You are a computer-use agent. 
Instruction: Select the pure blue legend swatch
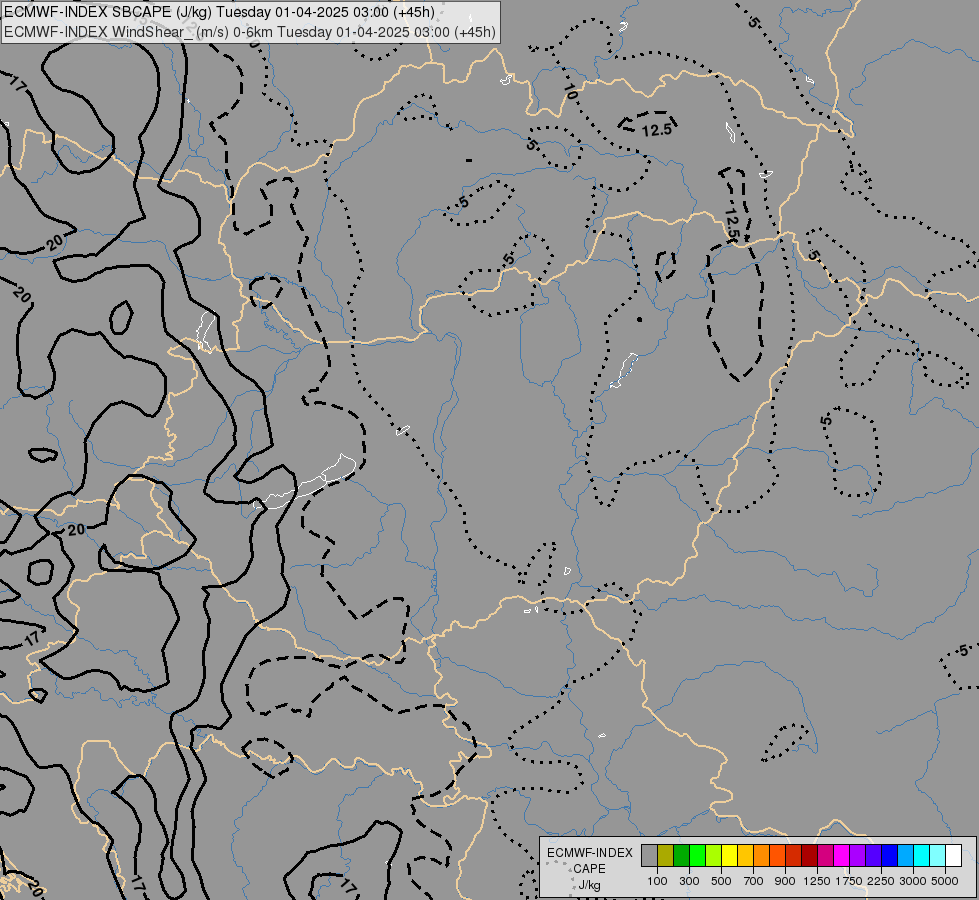(889, 855)
